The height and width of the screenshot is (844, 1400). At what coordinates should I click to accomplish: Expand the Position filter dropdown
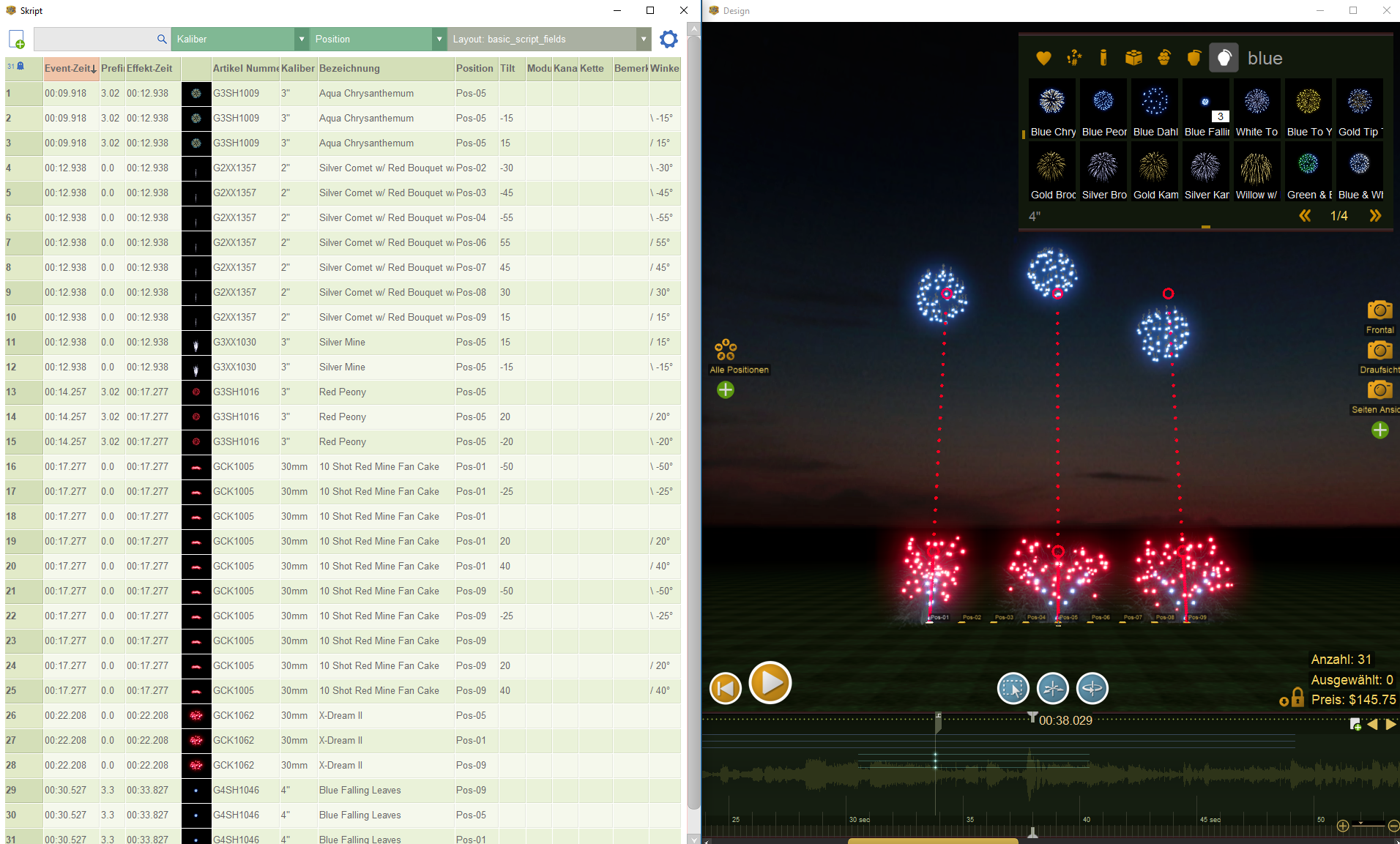point(439,40)
